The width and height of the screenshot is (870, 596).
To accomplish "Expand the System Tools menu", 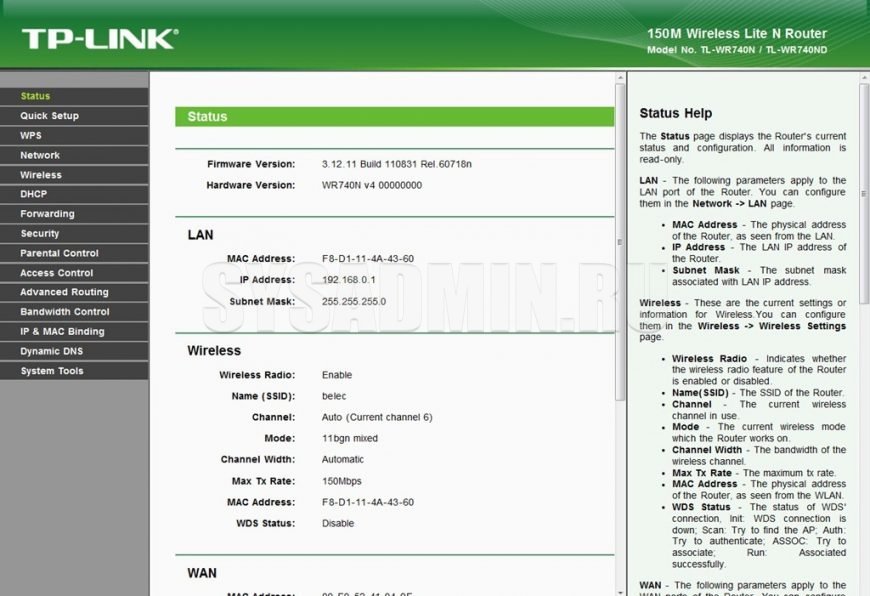I will [52, 371].
